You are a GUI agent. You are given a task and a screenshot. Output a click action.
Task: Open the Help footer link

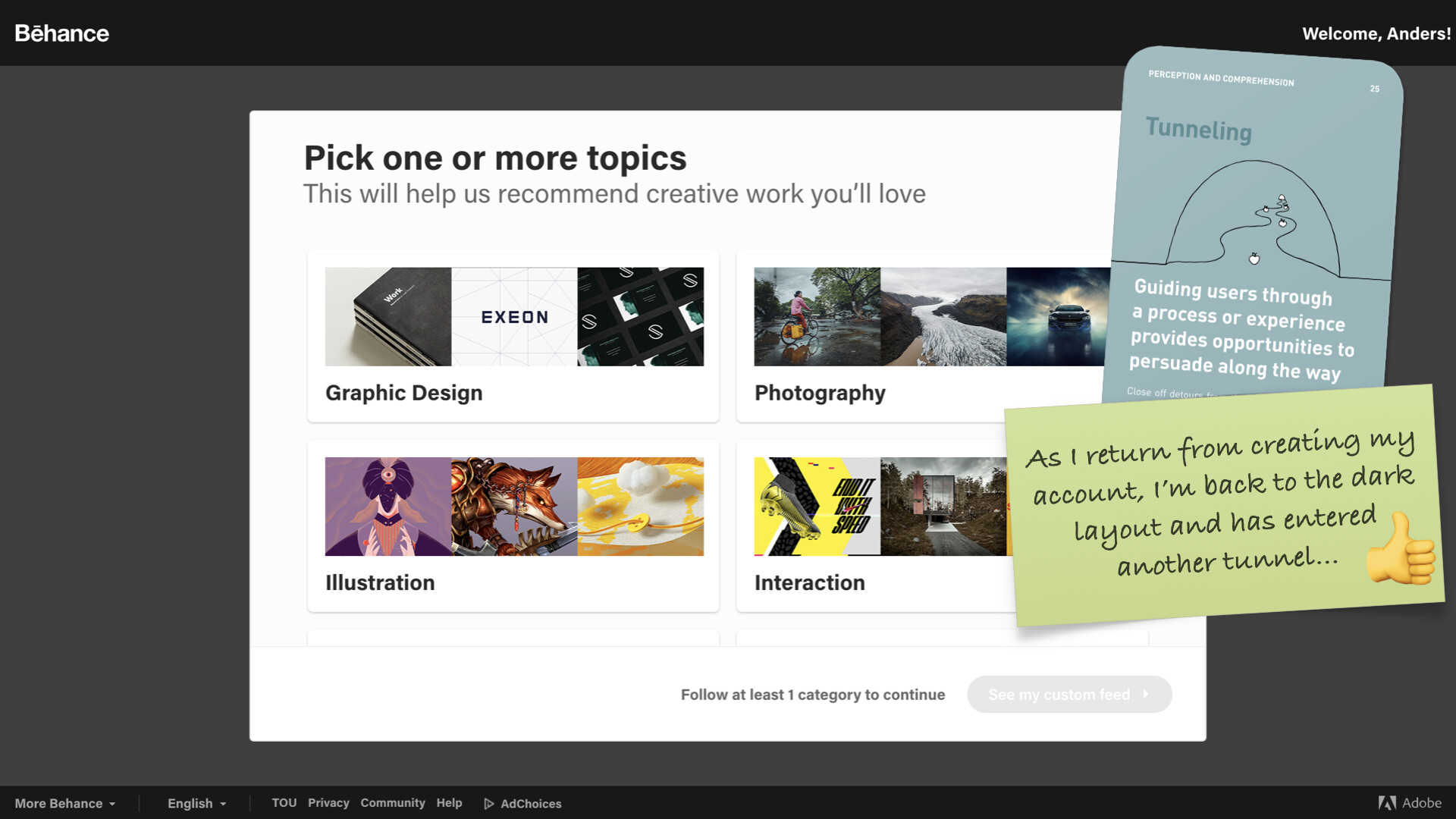tap(449, 802)
